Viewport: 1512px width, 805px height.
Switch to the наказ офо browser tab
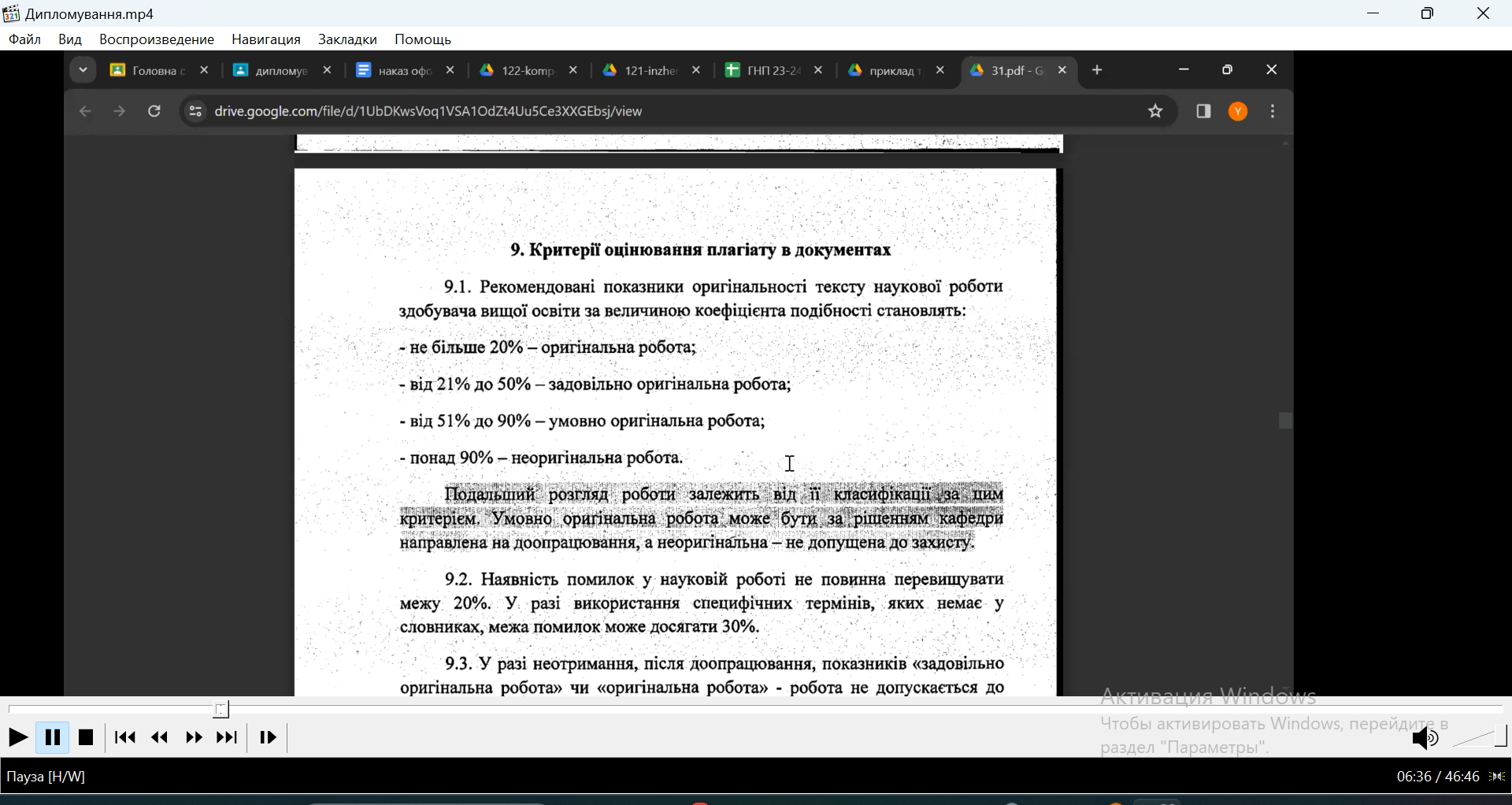pos(393,71)
